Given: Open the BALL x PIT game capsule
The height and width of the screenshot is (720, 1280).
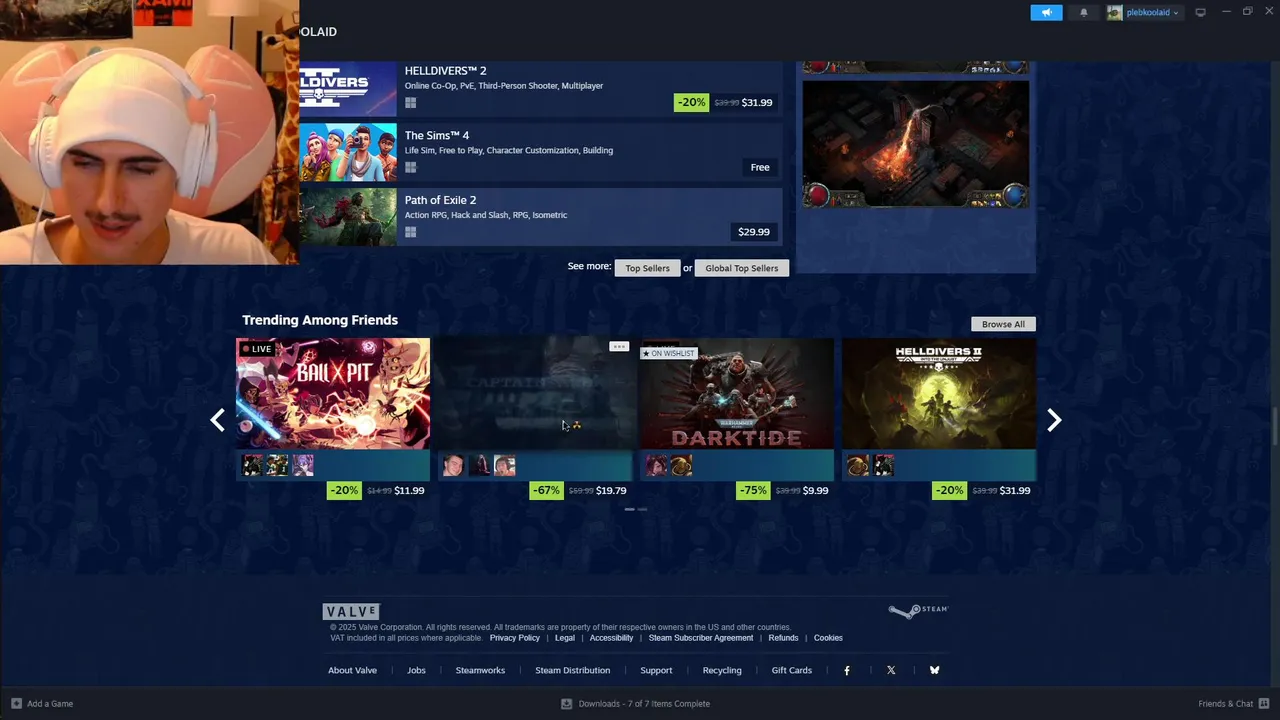Looking at the screenshot, I should 333,394.
